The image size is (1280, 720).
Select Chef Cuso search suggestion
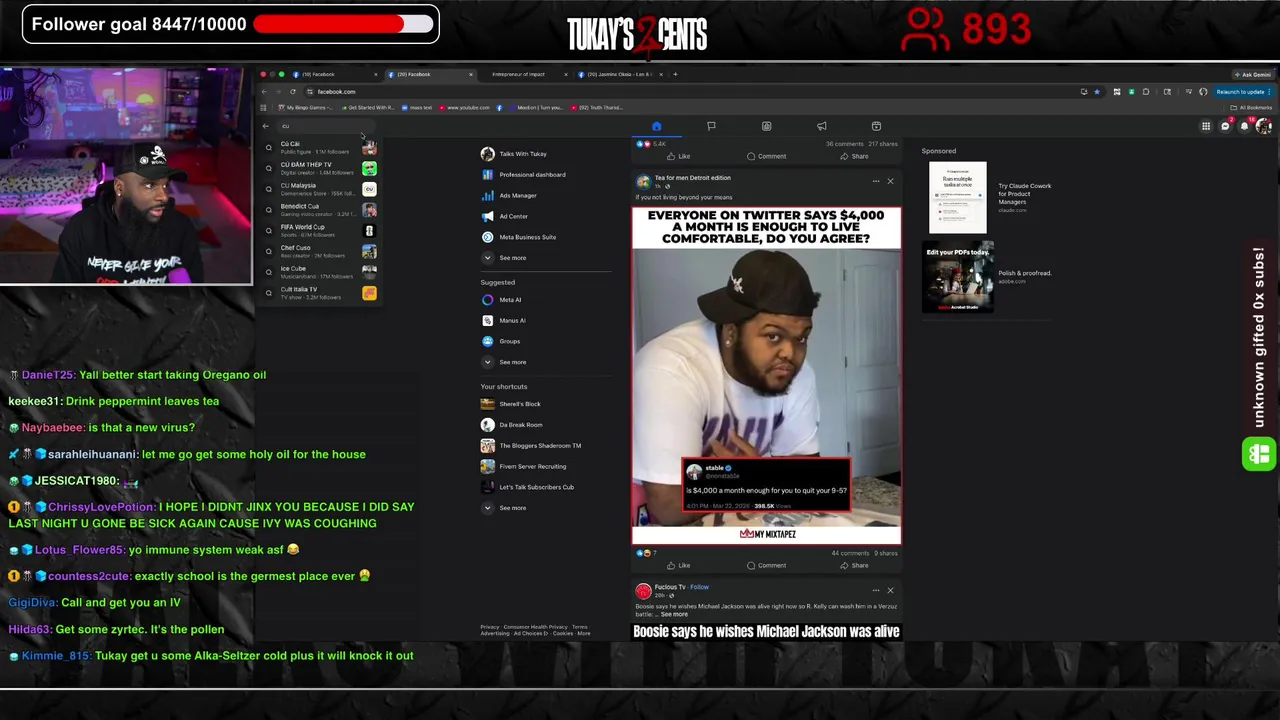[320, 251]
